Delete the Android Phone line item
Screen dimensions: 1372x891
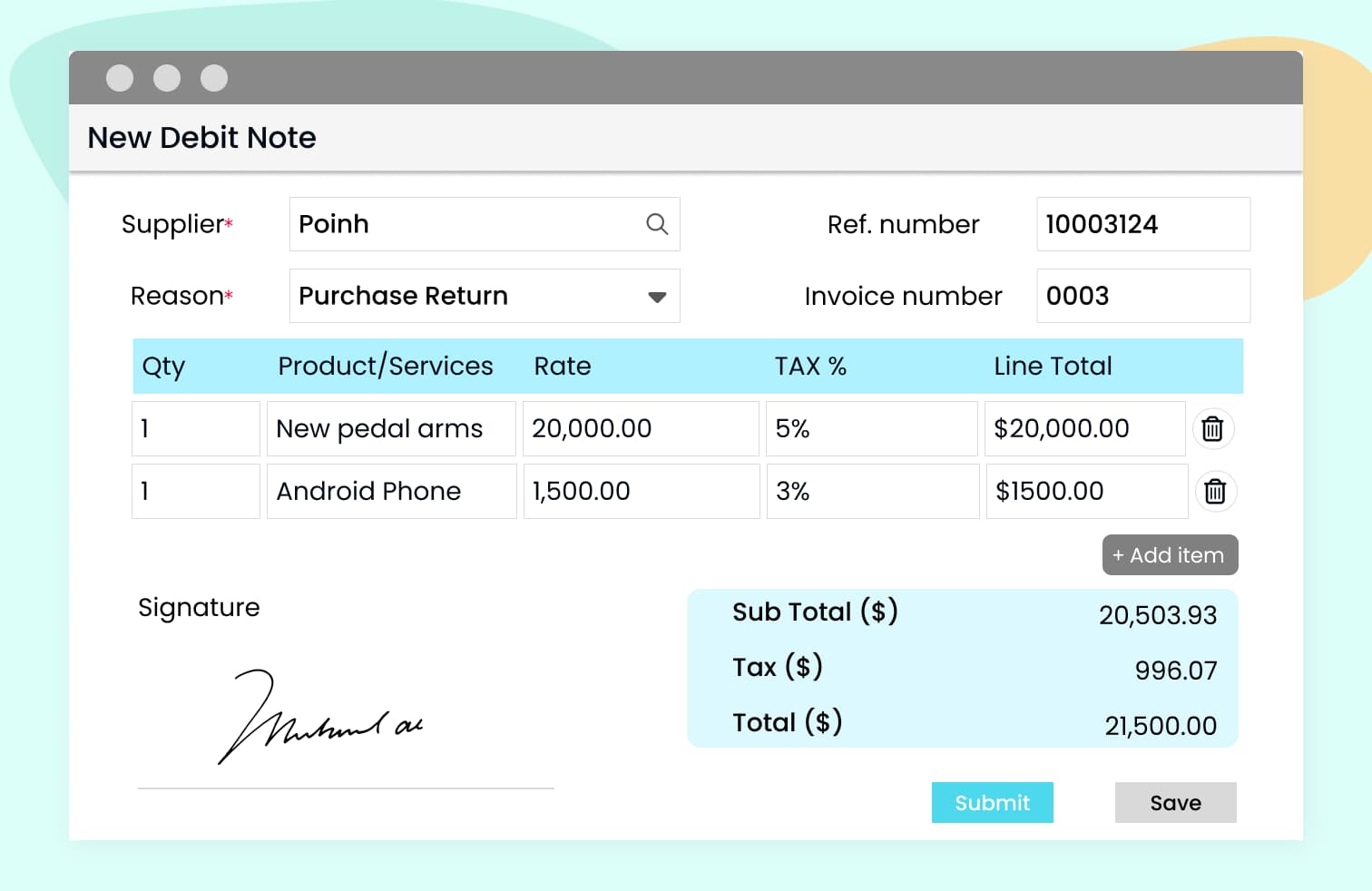point(1215,491)
